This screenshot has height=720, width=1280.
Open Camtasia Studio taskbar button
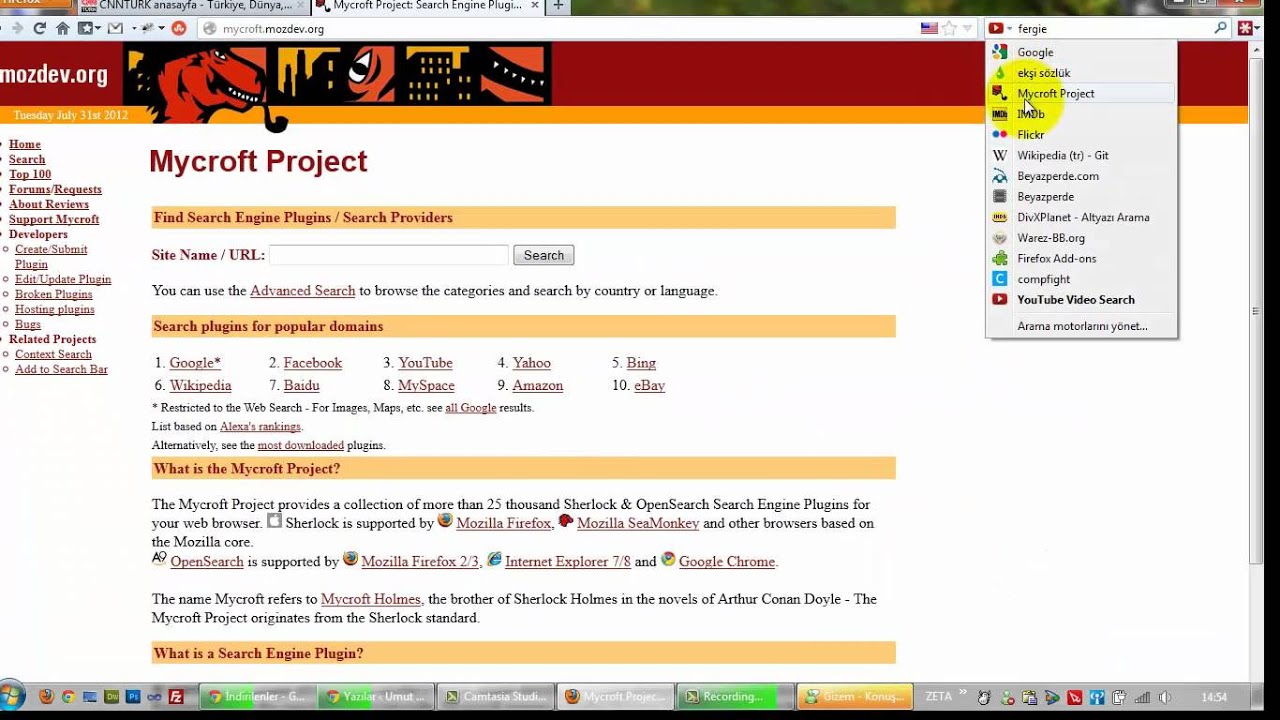(x=497, y=697)
